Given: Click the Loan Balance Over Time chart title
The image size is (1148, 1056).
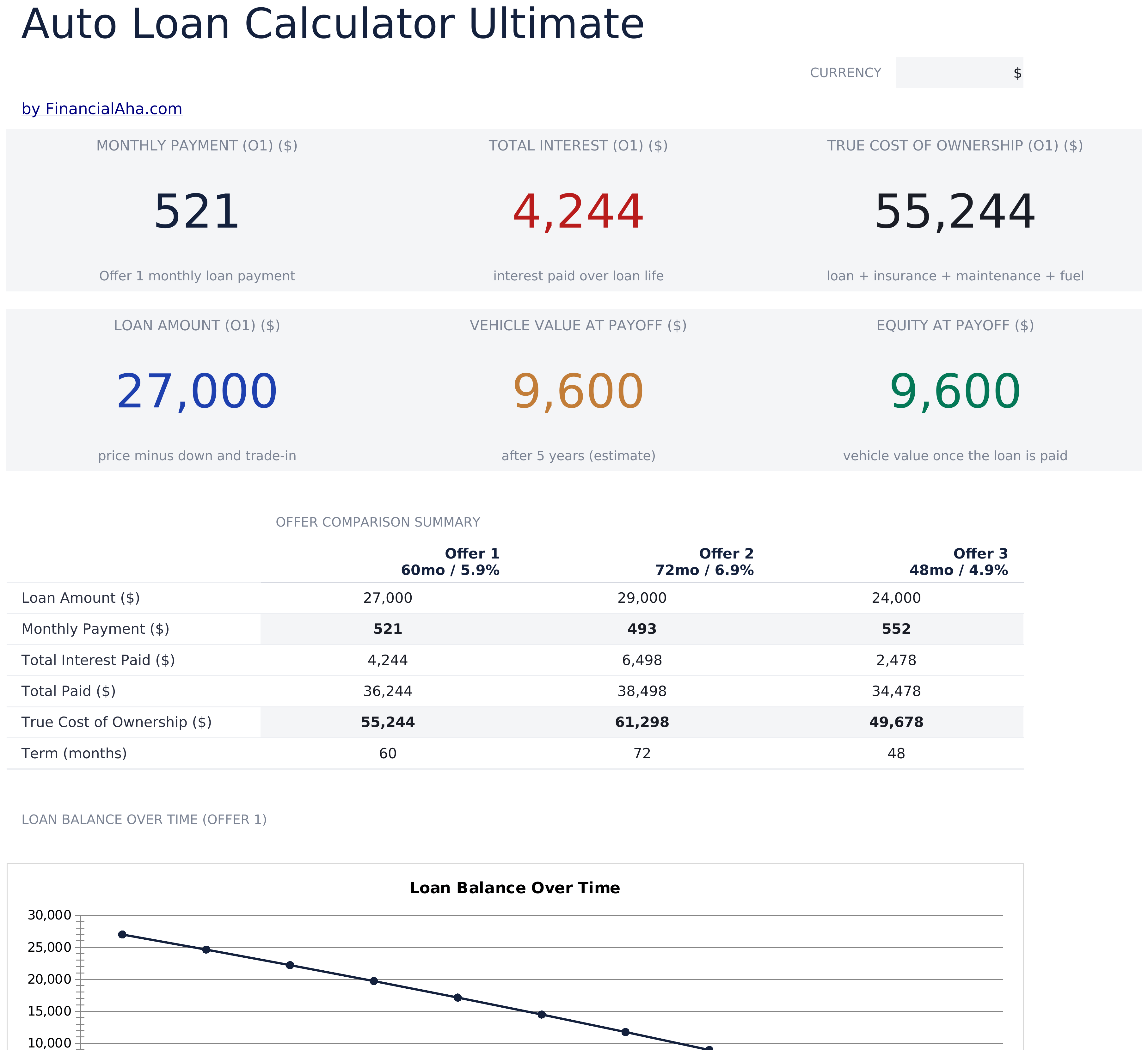Looking at the screenshot, I should (514, 888).
